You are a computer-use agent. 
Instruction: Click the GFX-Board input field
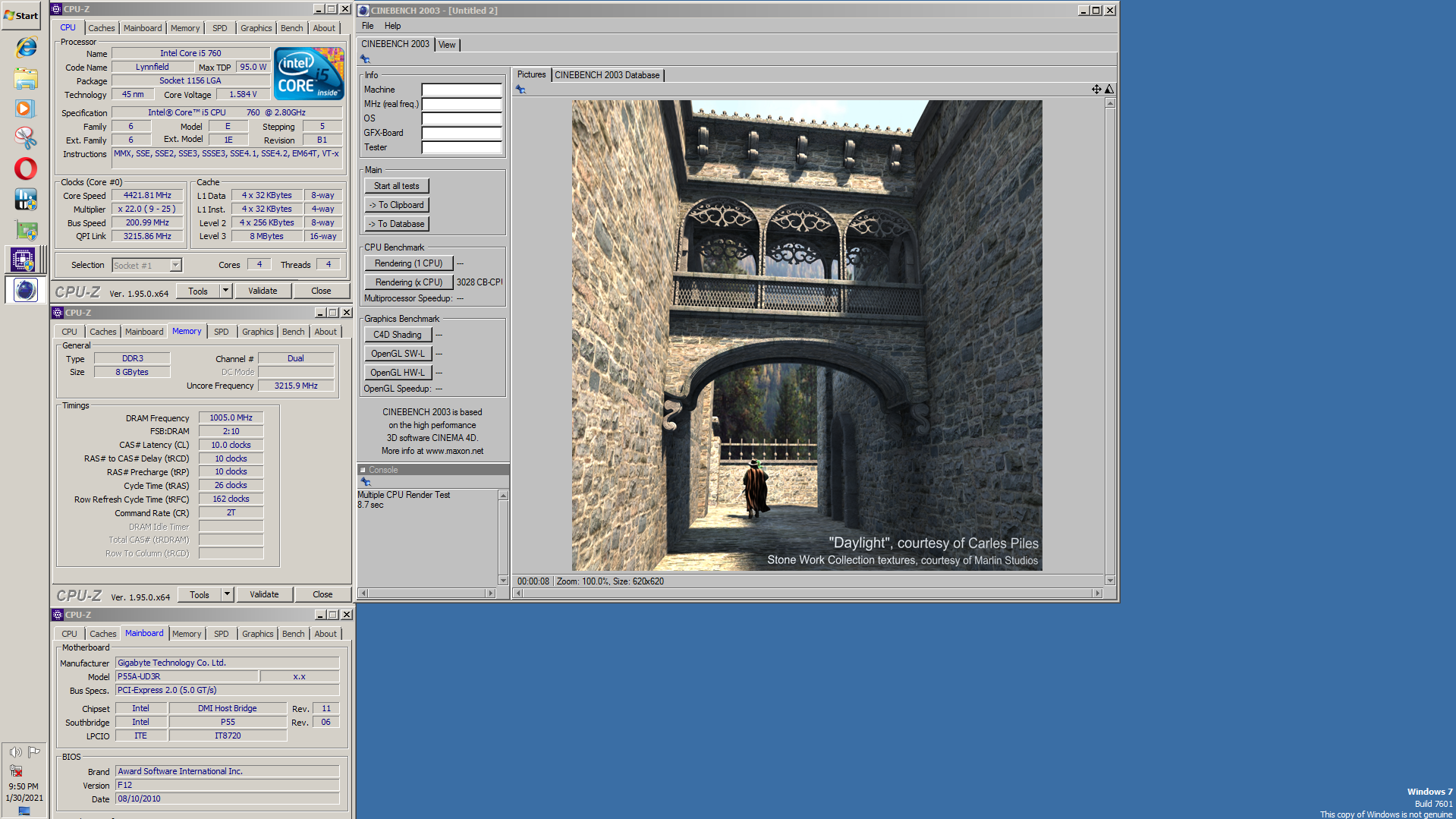pos(461,133)
